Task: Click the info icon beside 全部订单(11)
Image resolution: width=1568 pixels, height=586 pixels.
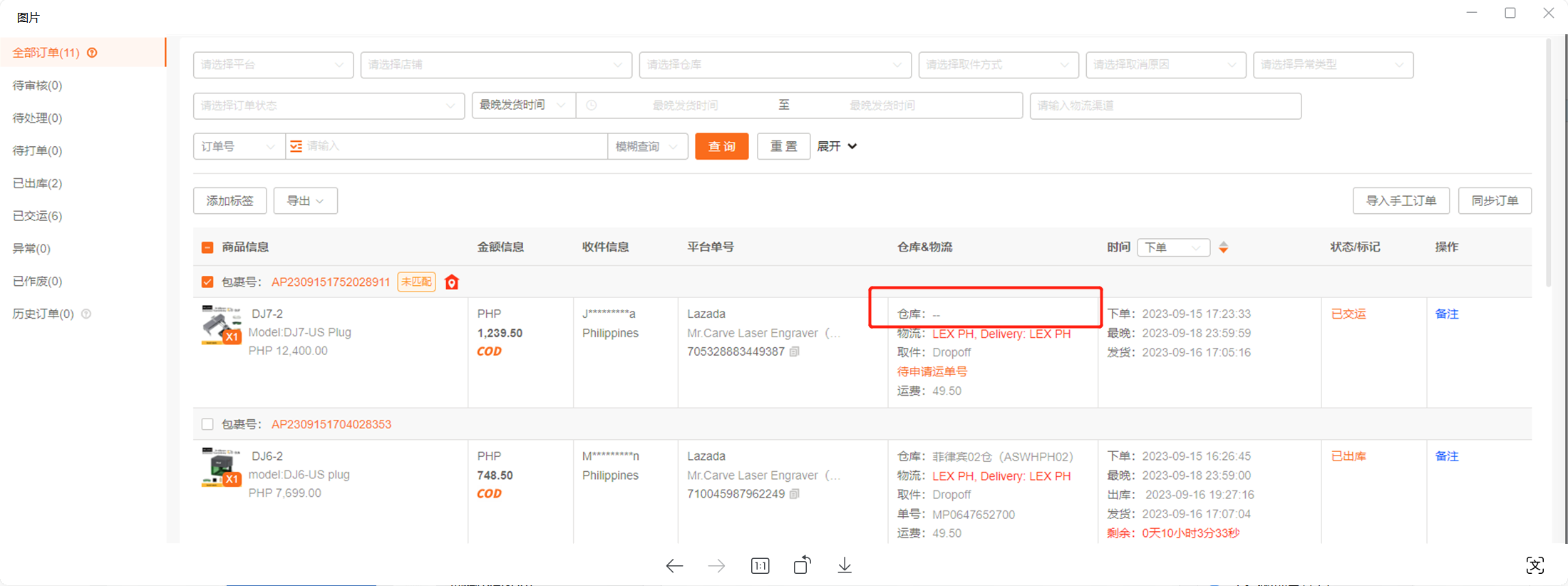Action: click(x=92, y=53)
